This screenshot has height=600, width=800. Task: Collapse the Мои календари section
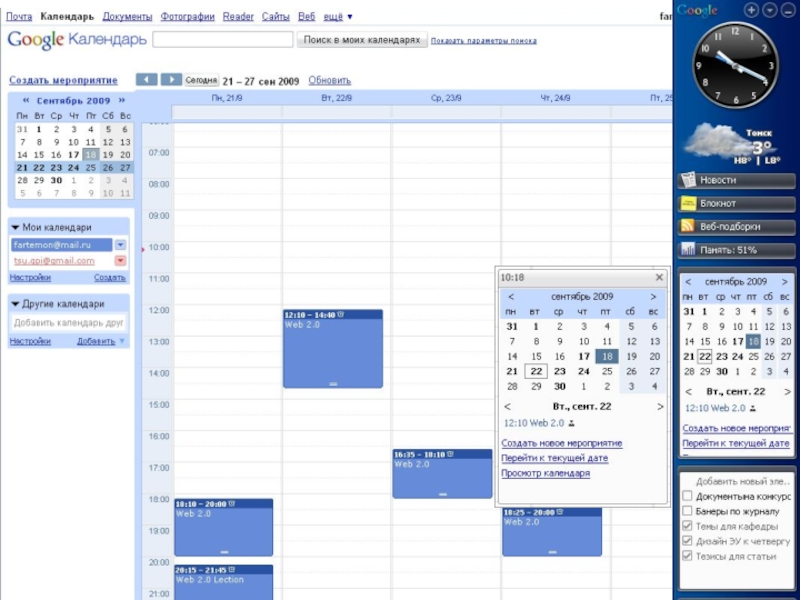tap(15, 228)
